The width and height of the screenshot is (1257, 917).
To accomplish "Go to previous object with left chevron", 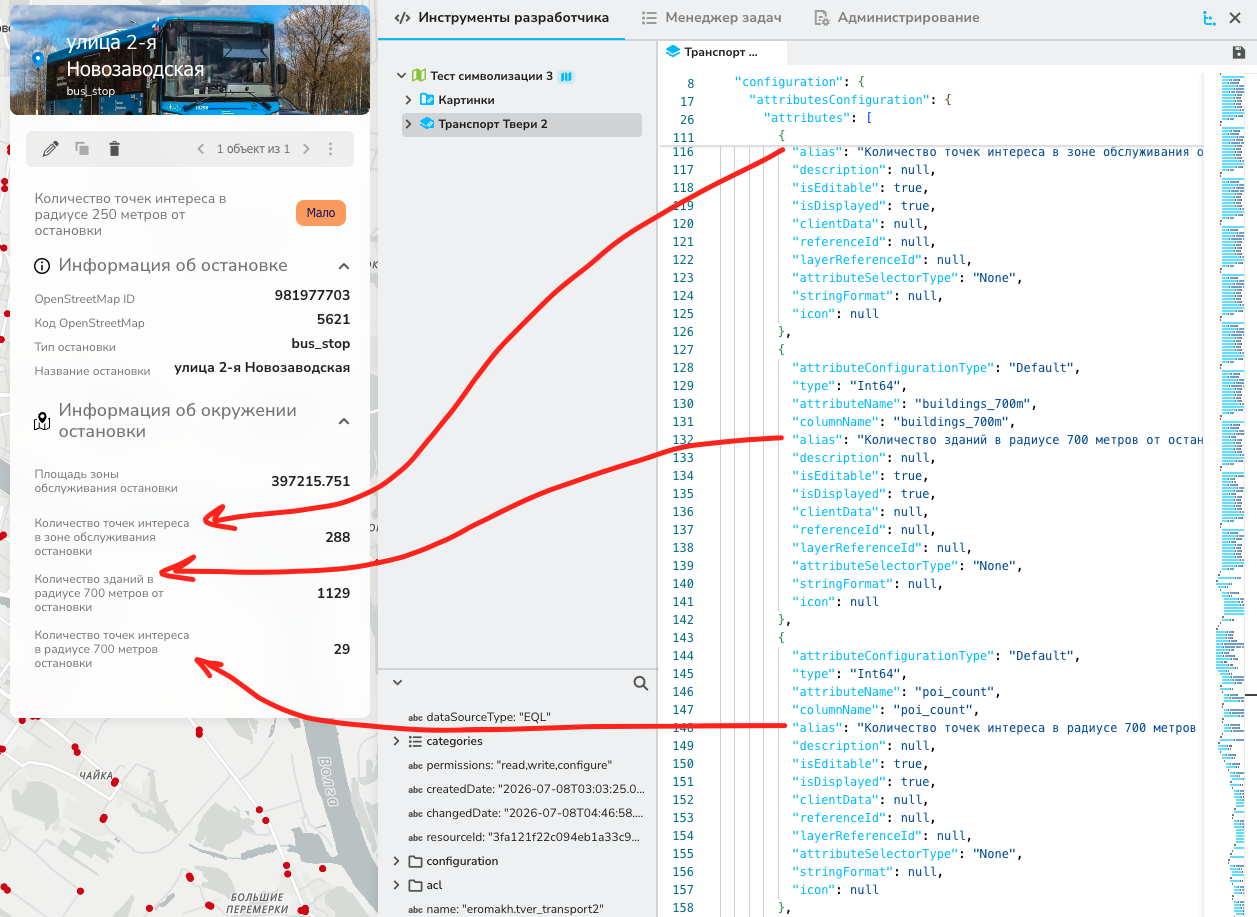I will (x=201, y=149).
